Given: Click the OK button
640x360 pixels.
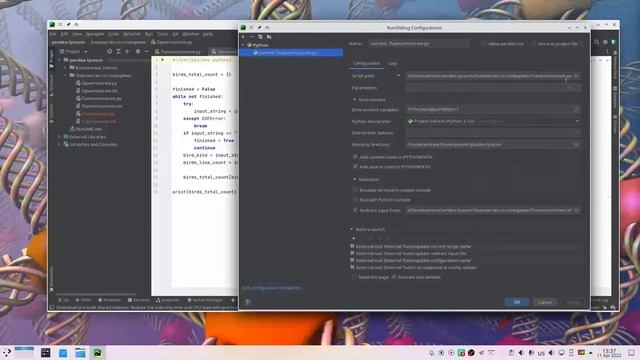Looking at the screenshot, I should (517, 302).
